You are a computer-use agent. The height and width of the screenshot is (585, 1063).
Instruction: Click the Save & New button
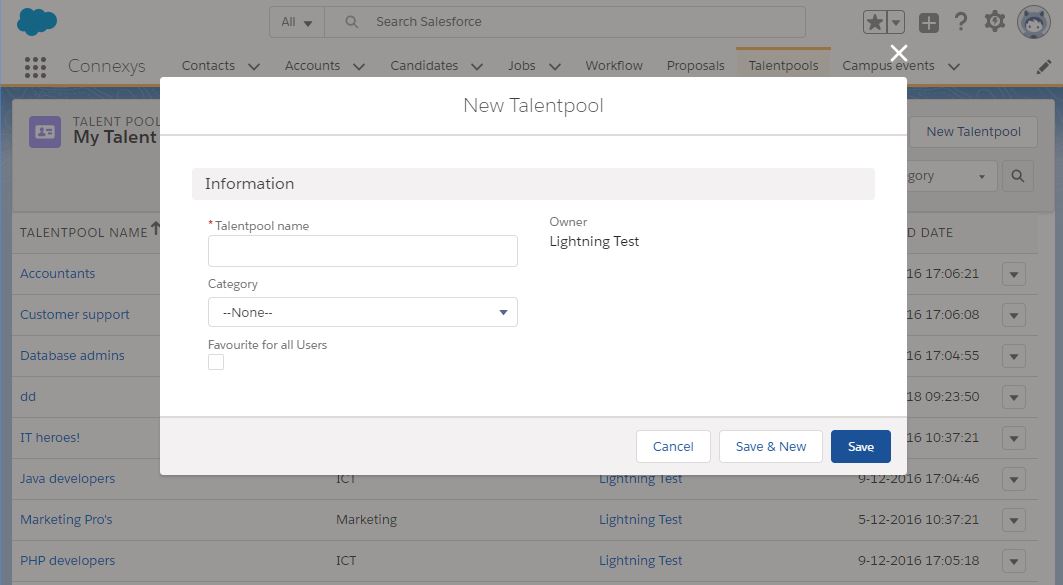[x=771, y=447]
